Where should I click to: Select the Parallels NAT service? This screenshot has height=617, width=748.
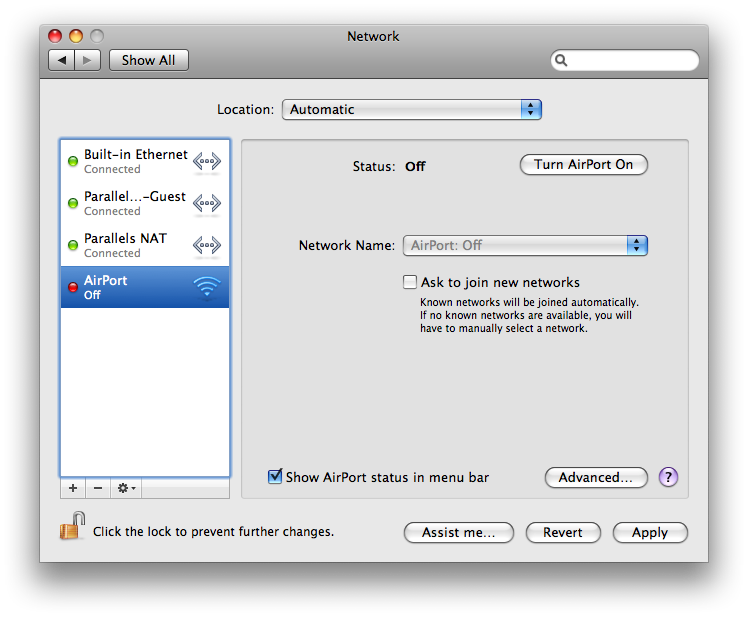pos(145,245)
